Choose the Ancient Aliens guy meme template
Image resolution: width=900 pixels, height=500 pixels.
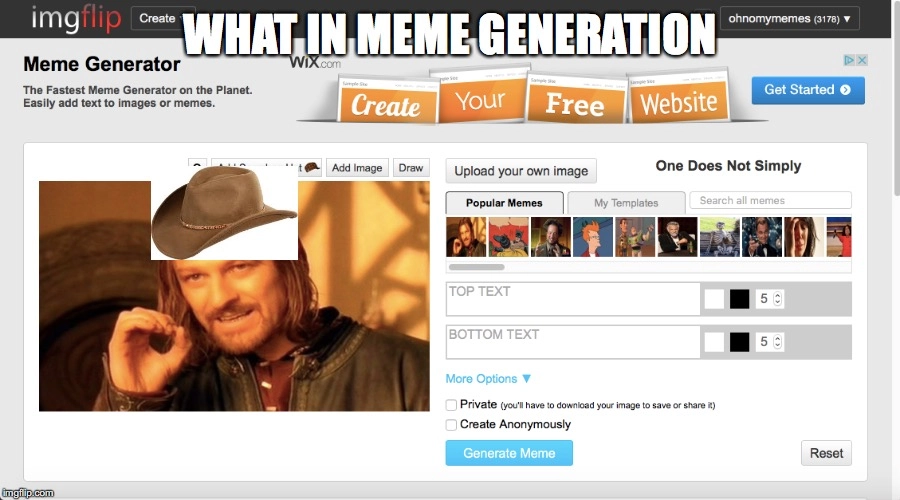[551, 237]
